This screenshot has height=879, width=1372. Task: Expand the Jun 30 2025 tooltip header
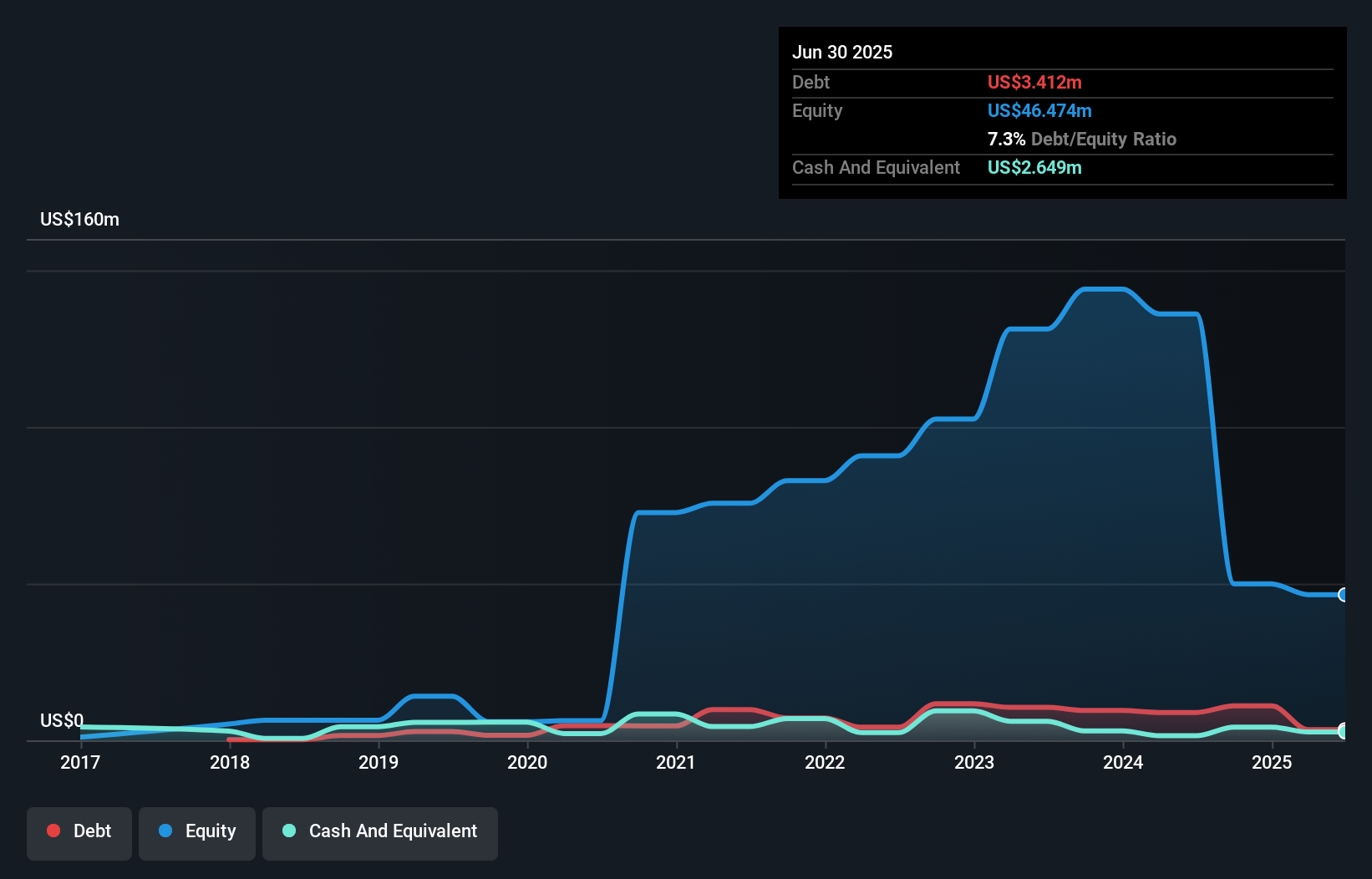click(x=842, y=52)
